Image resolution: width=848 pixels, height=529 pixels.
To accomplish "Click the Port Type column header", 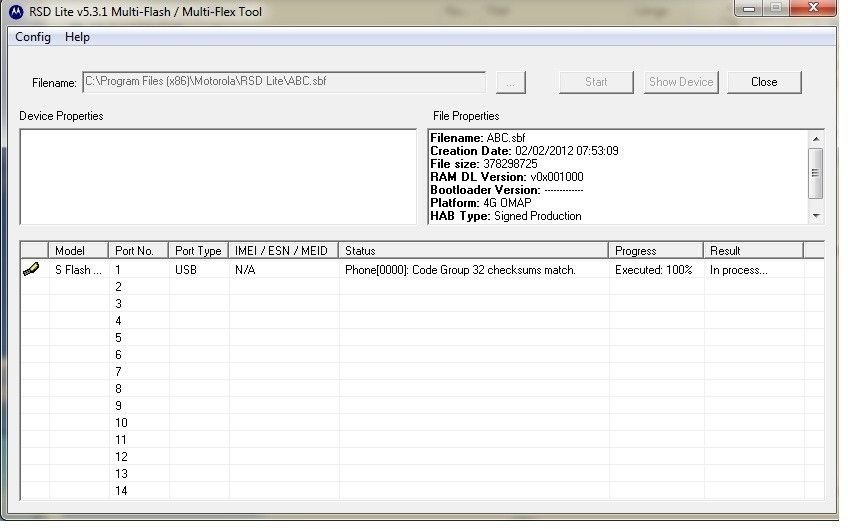I will (198, 250).
